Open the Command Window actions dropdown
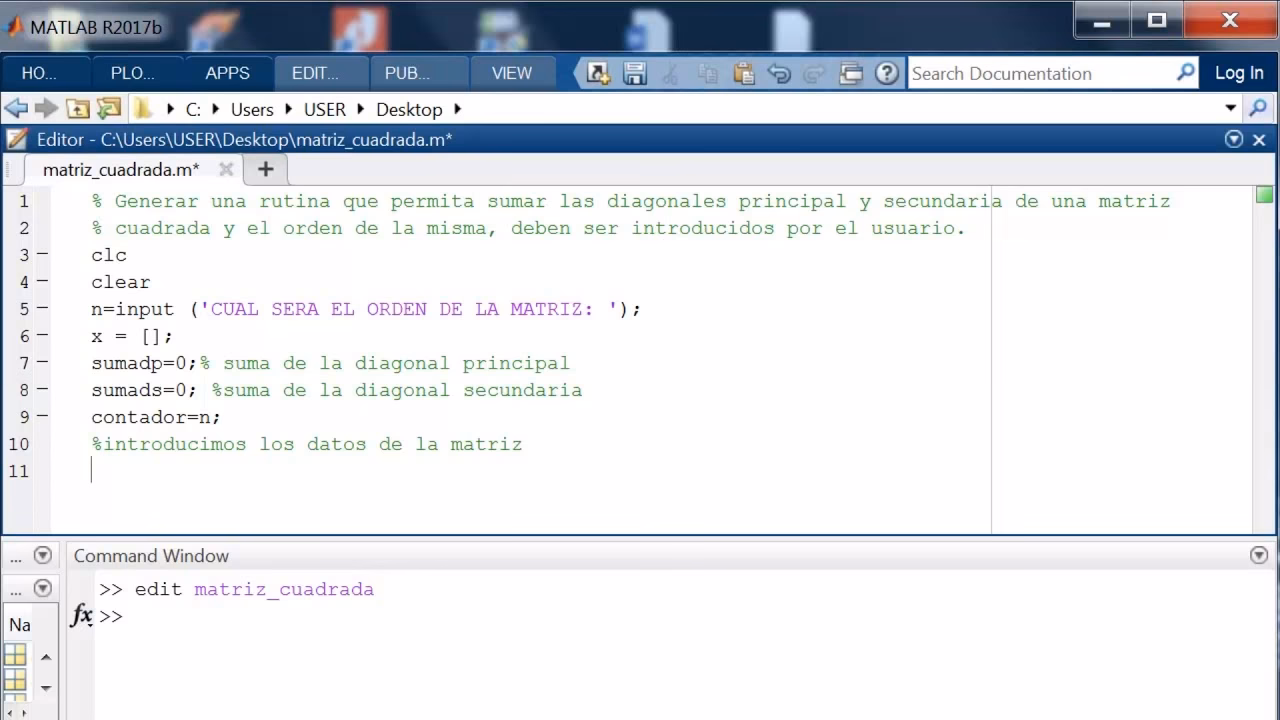 pos(1258,555)
